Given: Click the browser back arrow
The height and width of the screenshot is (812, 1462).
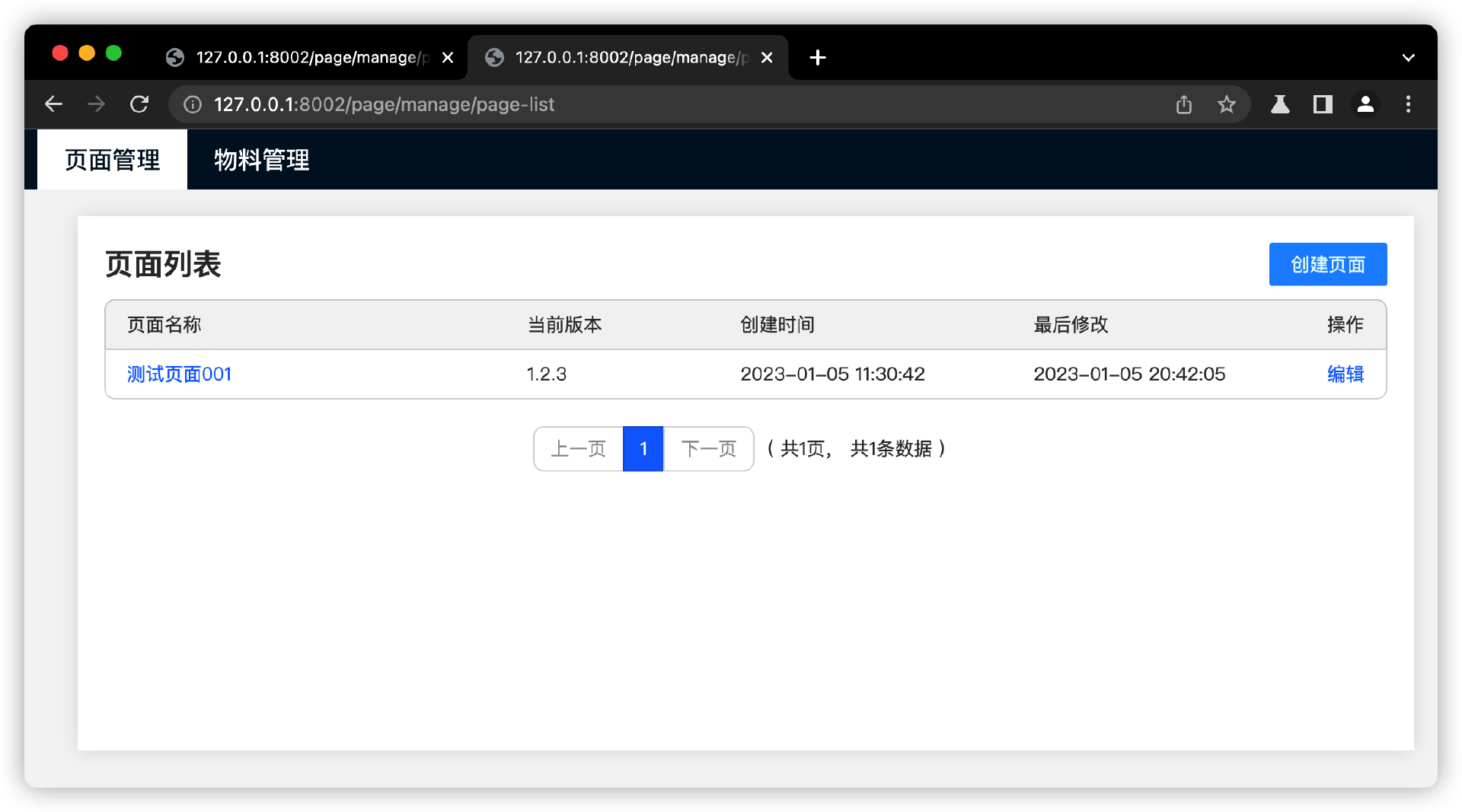Looking at the screenshot, I should pyautogui.click(x=53, y=104).
